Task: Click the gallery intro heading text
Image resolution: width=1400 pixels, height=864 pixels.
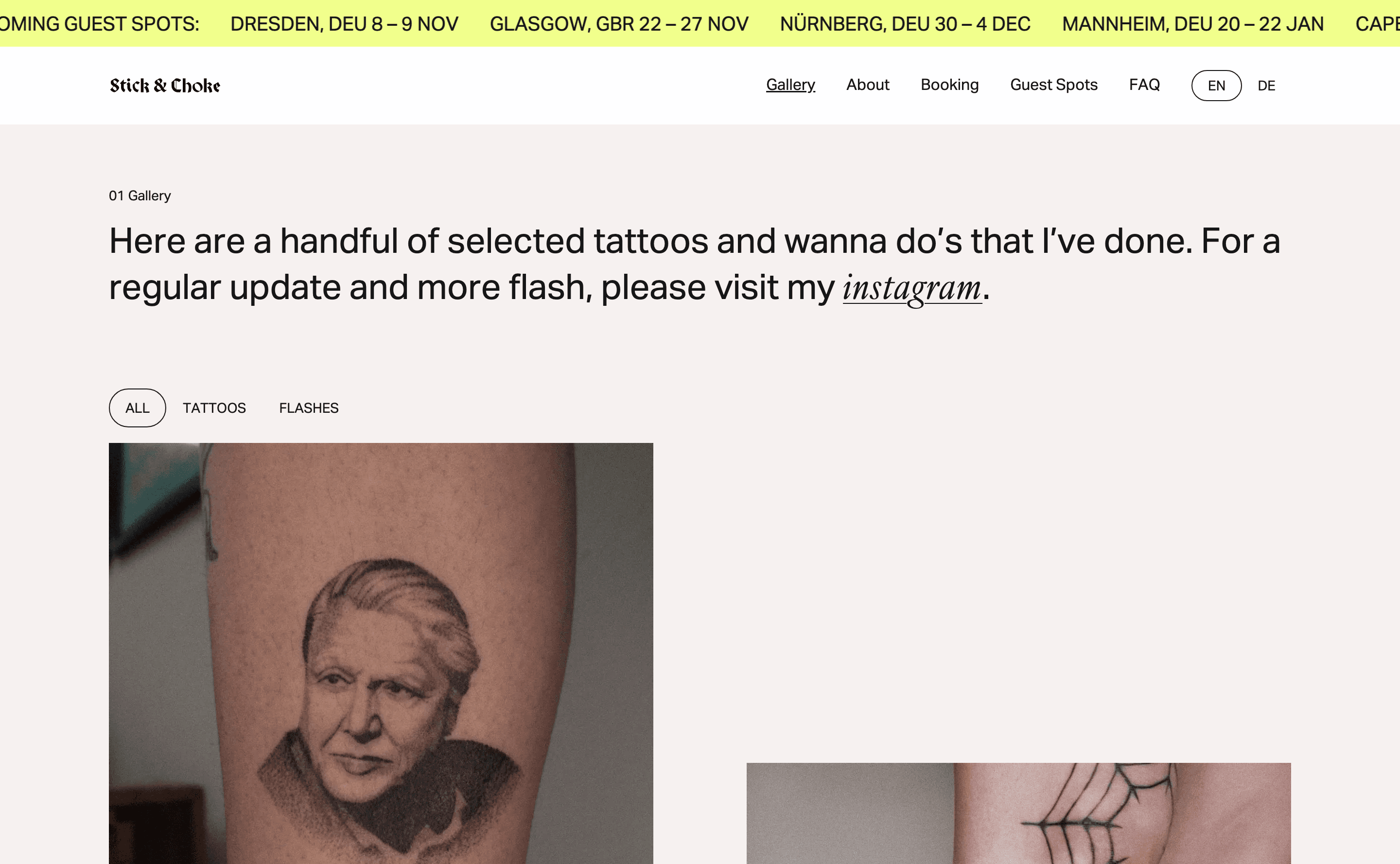Action: pos(695,264)
